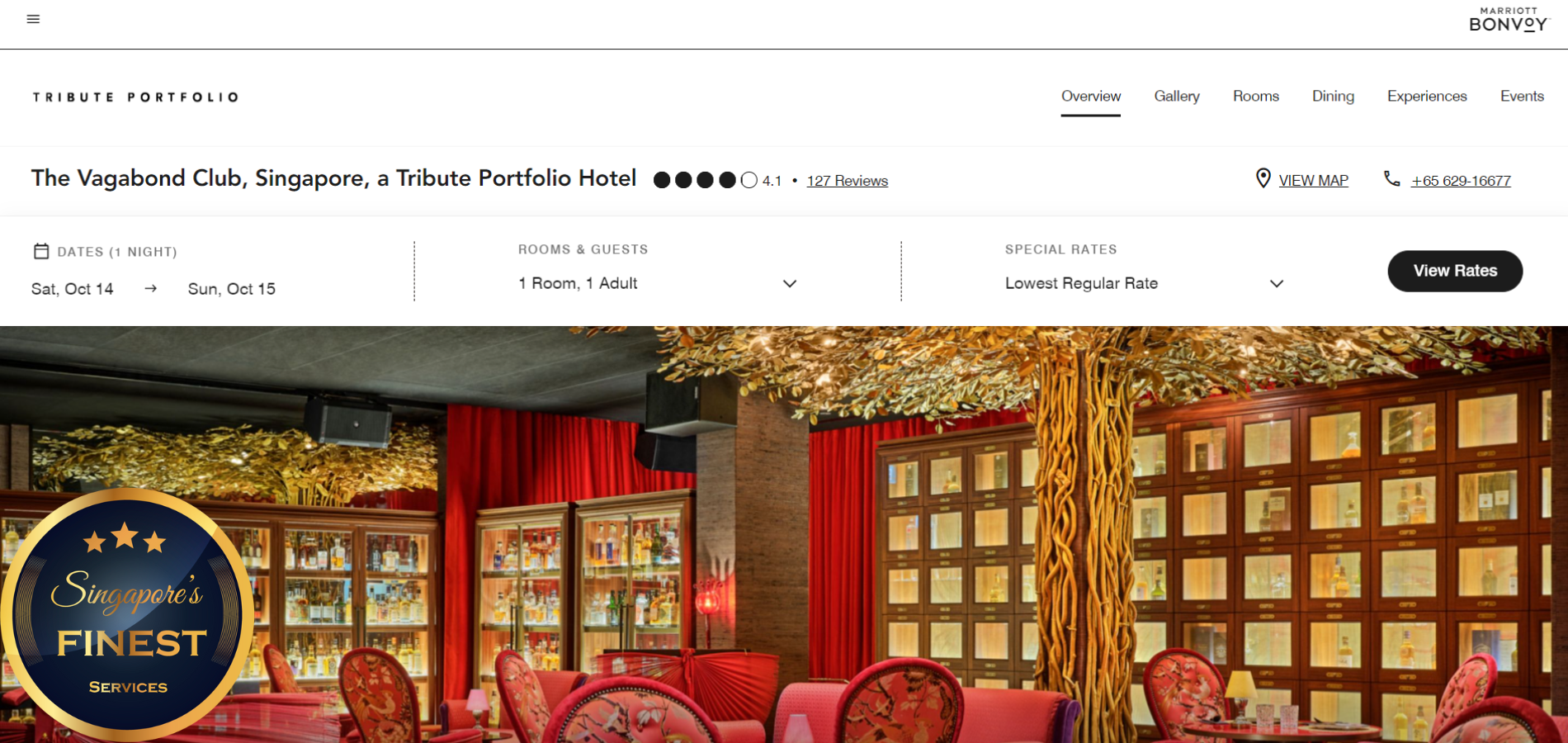The height and width of the screenshot is (743, 1568).
Task: Open the 127 Reviews link
Action: 847,181
